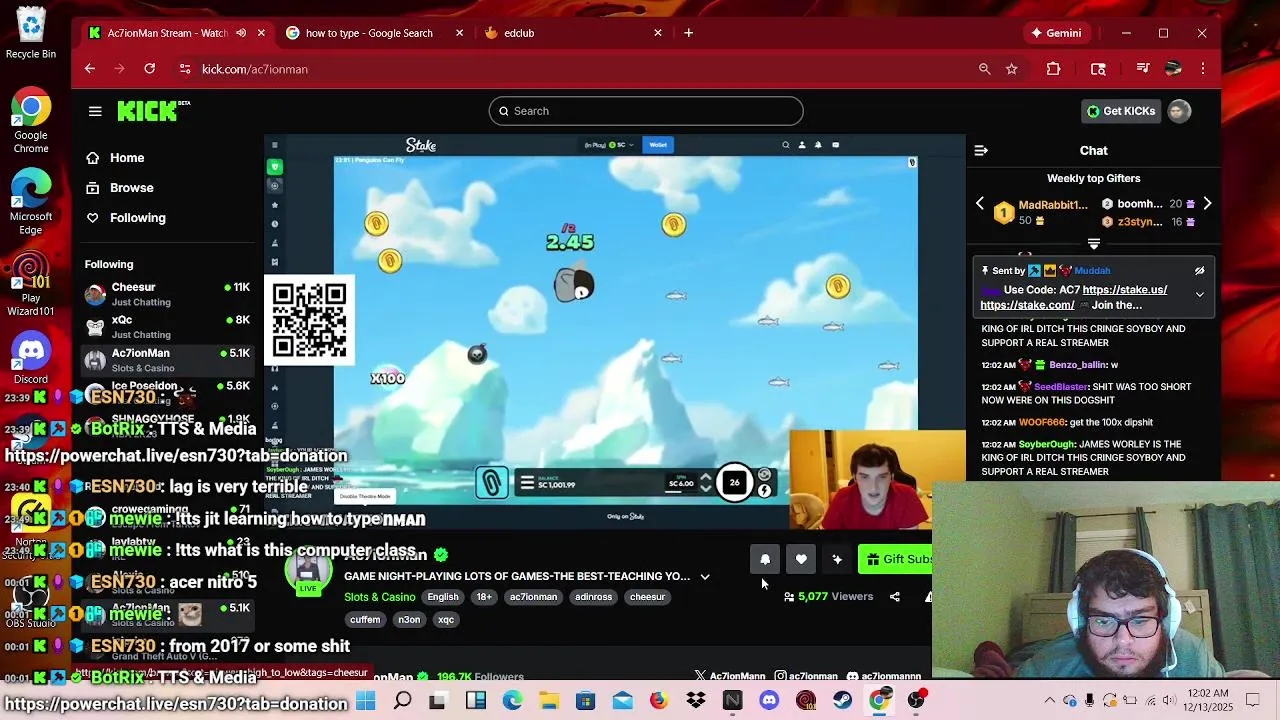Screen dimensions: 1280x720
Task: Share the stream via share icon
Action: click(895, 597)
